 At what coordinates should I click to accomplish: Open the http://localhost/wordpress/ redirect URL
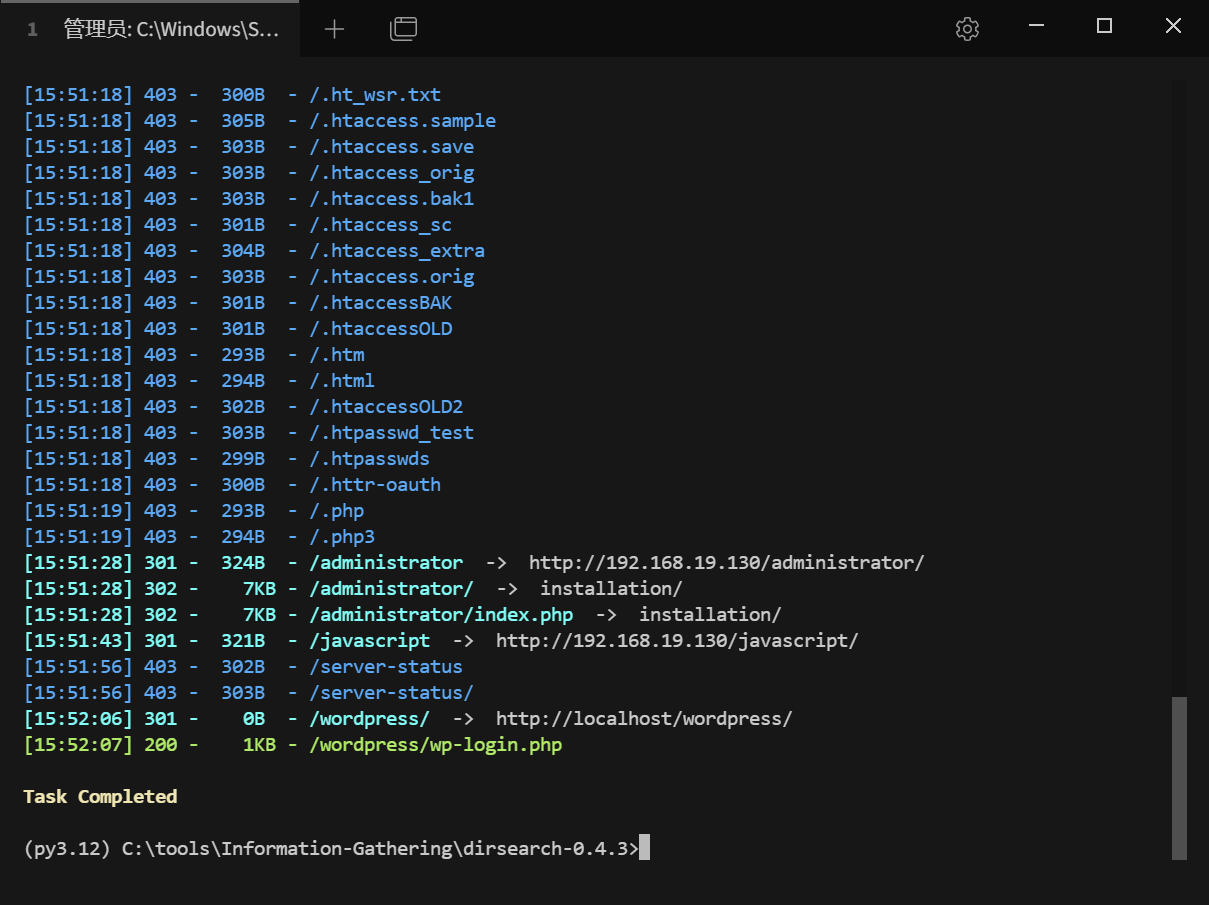(x=644, y=719)
